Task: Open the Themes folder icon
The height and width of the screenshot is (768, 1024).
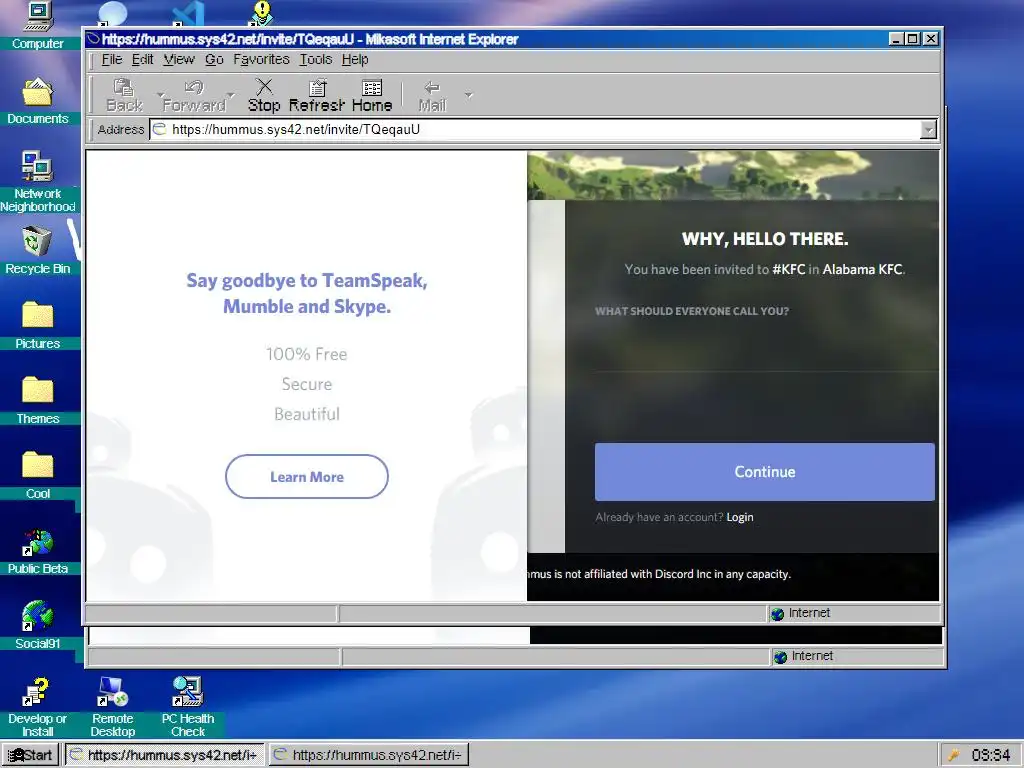Action: pos(38,400)
